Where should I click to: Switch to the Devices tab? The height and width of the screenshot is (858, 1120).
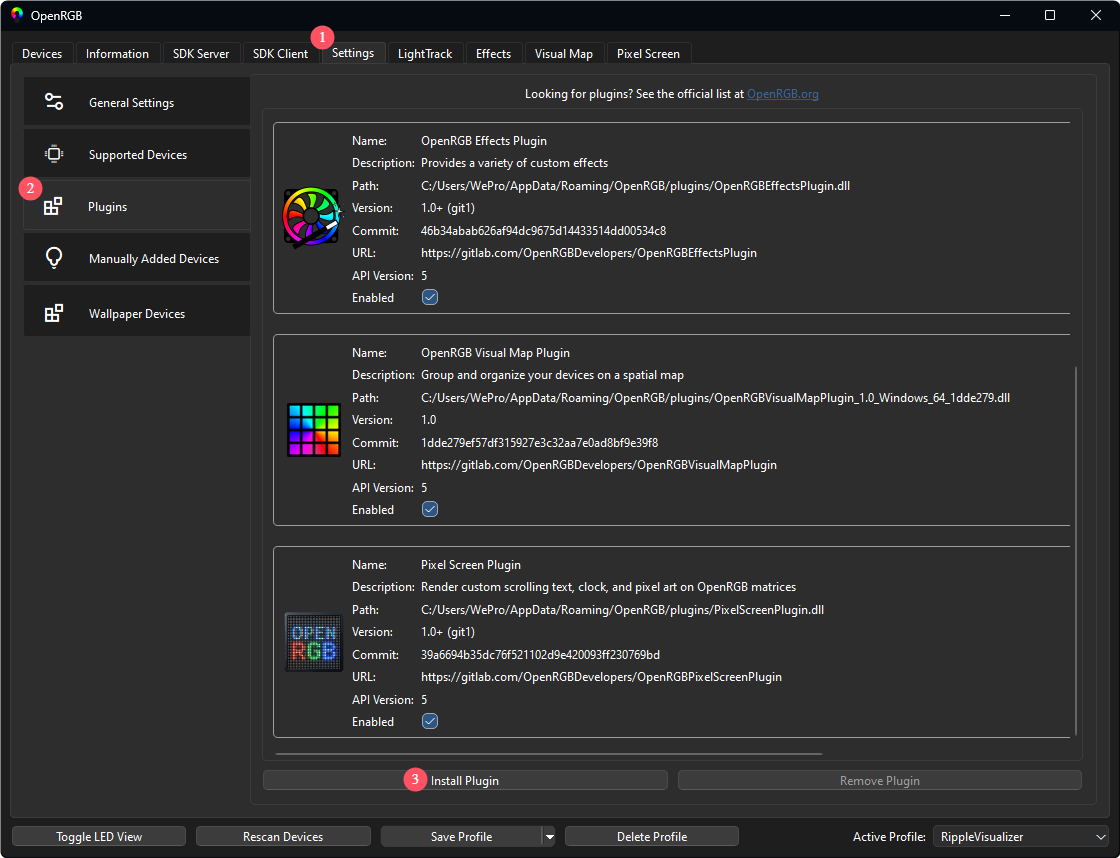tap(42, 54)
